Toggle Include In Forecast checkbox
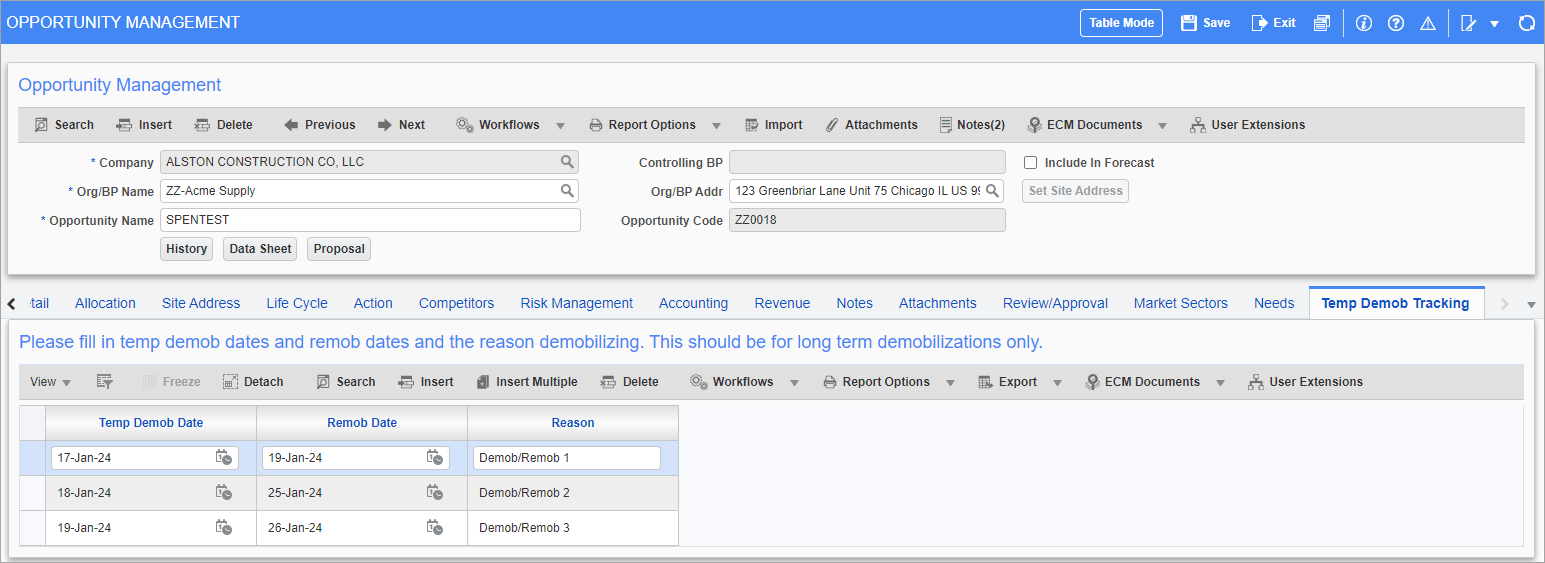Viewport: 1545px width, 563px height. coord(1030,163)
